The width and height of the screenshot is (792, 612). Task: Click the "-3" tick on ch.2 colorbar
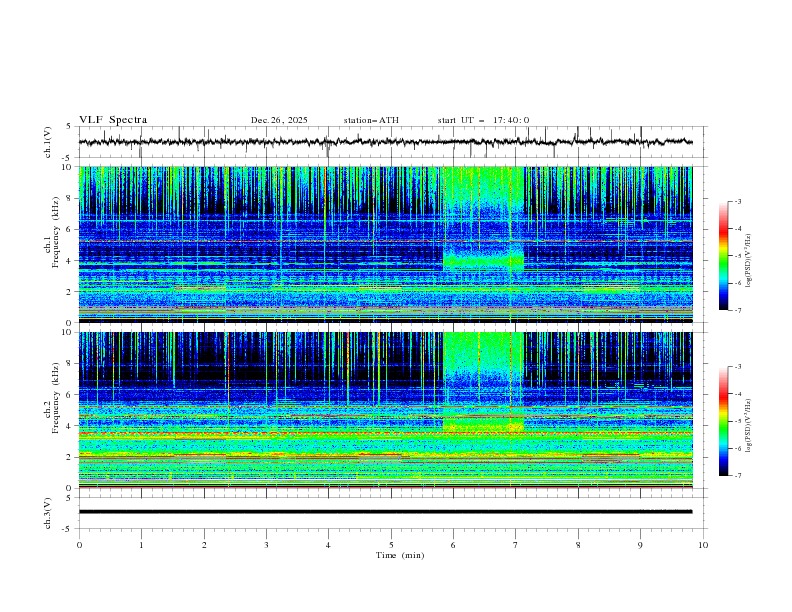(738, 367)
